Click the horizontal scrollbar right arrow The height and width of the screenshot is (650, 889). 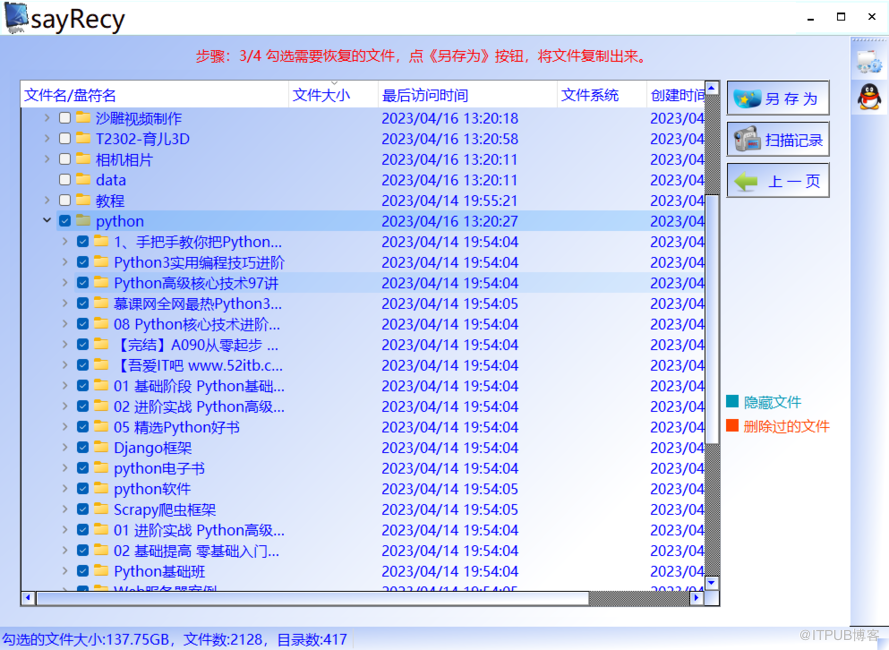(697, 598)
